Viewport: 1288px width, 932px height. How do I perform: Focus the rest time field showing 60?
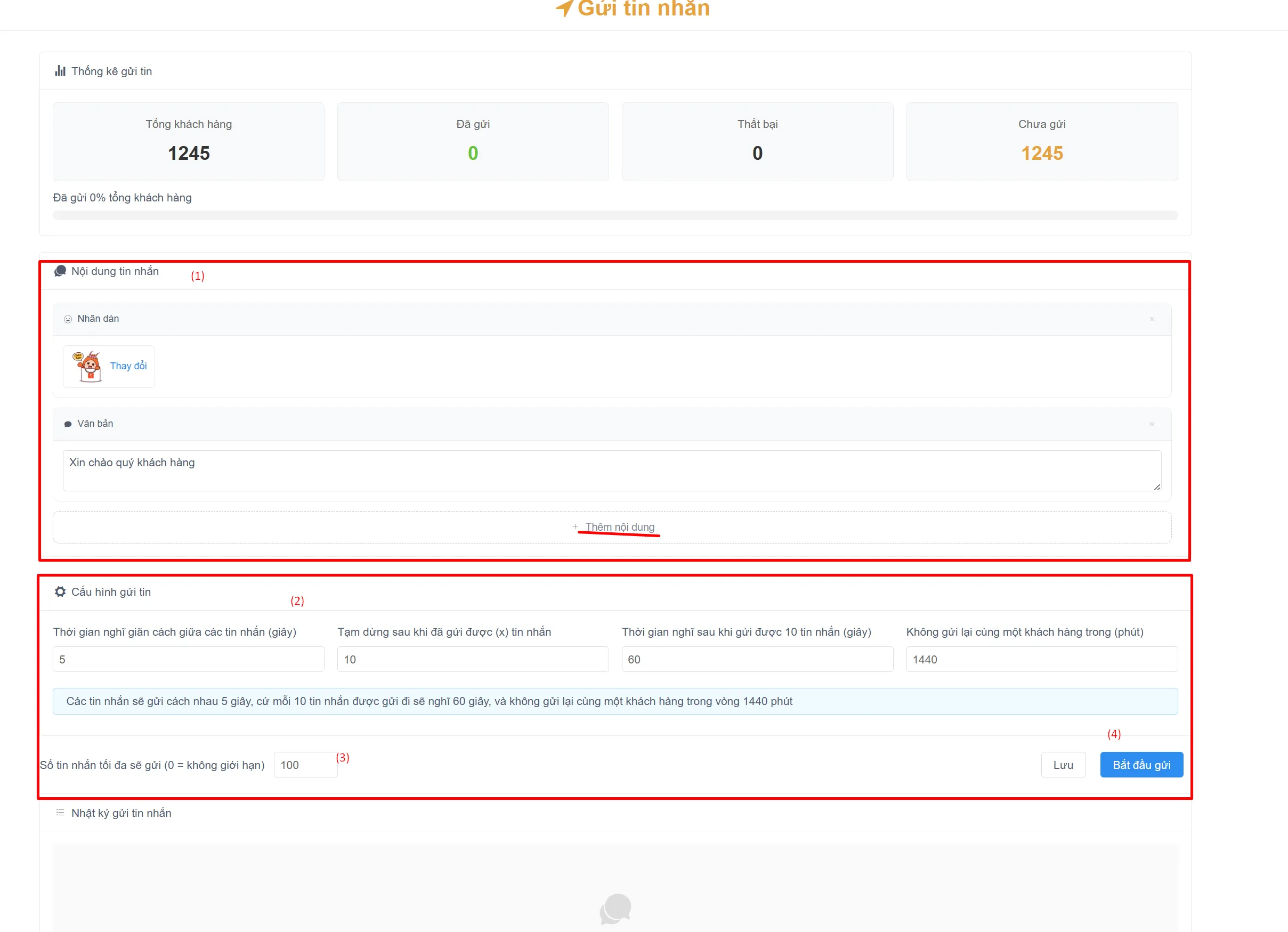[x=758, y=659]
